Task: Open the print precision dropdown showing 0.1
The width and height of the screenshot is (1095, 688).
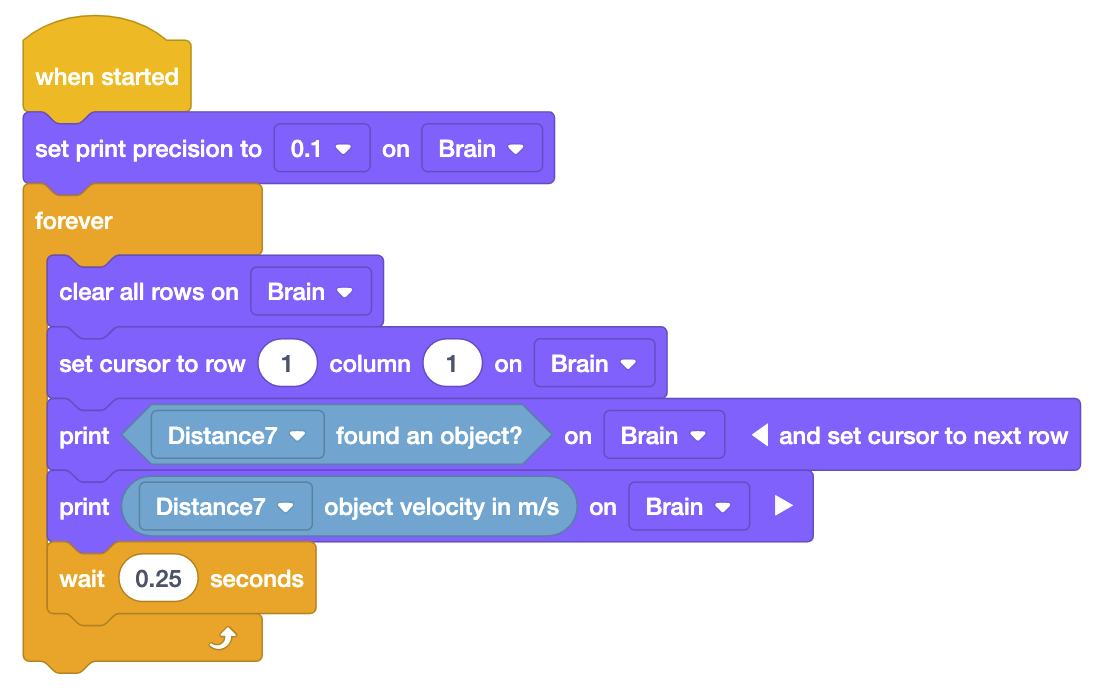Action: click(321, 148)
